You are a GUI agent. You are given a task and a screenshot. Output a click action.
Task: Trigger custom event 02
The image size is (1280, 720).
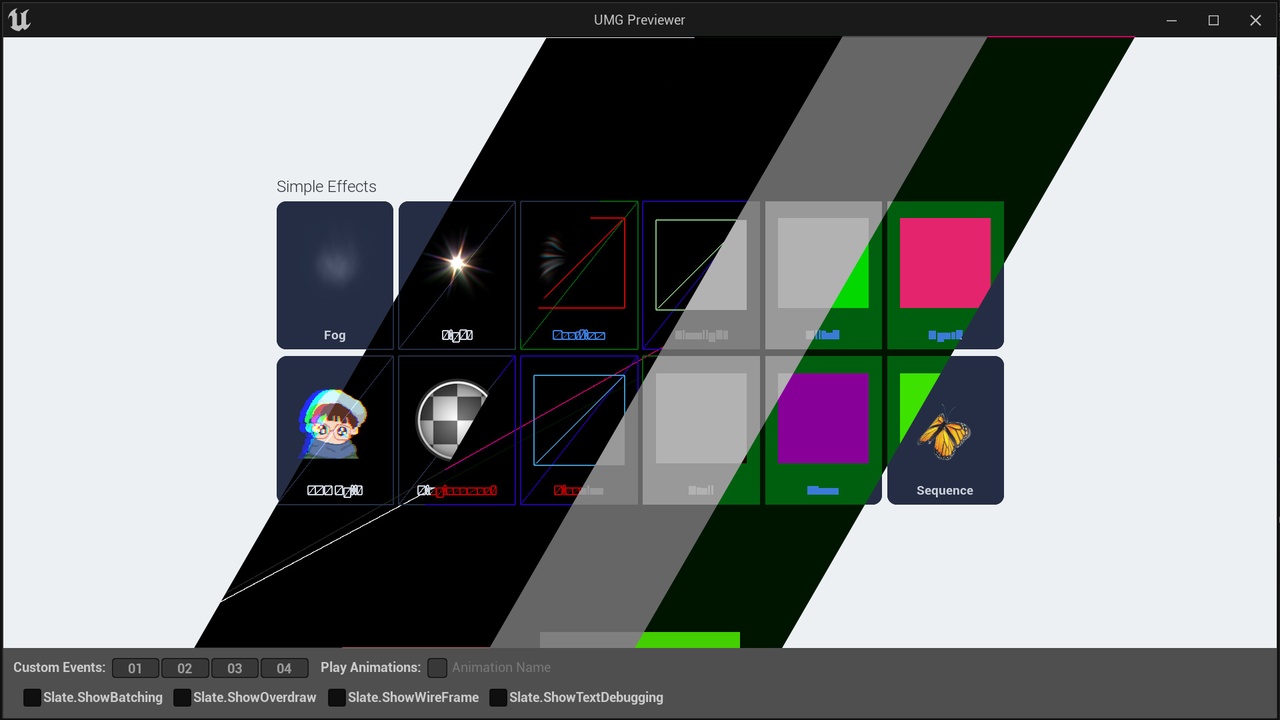click(185, 668)
